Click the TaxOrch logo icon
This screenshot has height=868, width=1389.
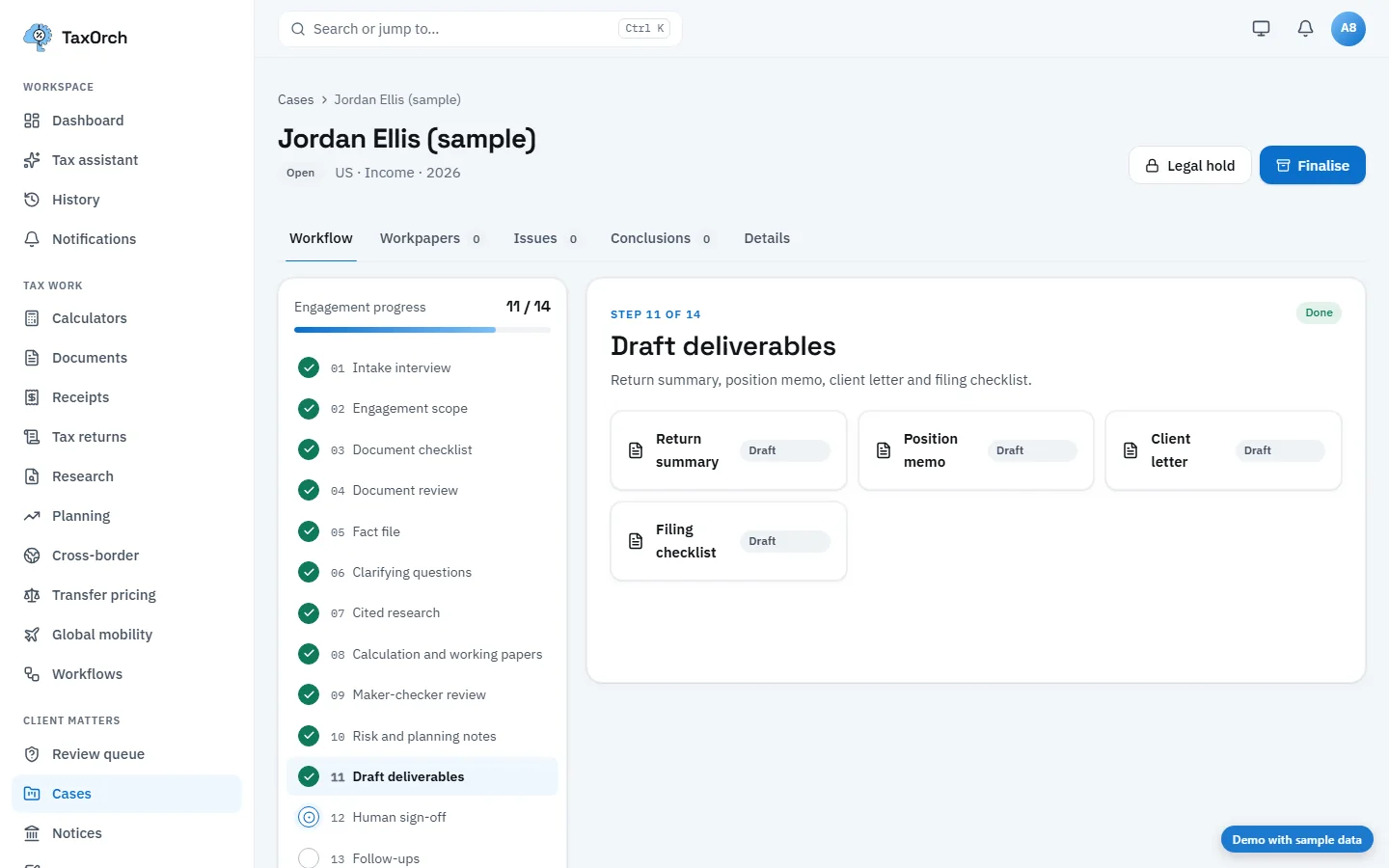(x=38, y=38)
